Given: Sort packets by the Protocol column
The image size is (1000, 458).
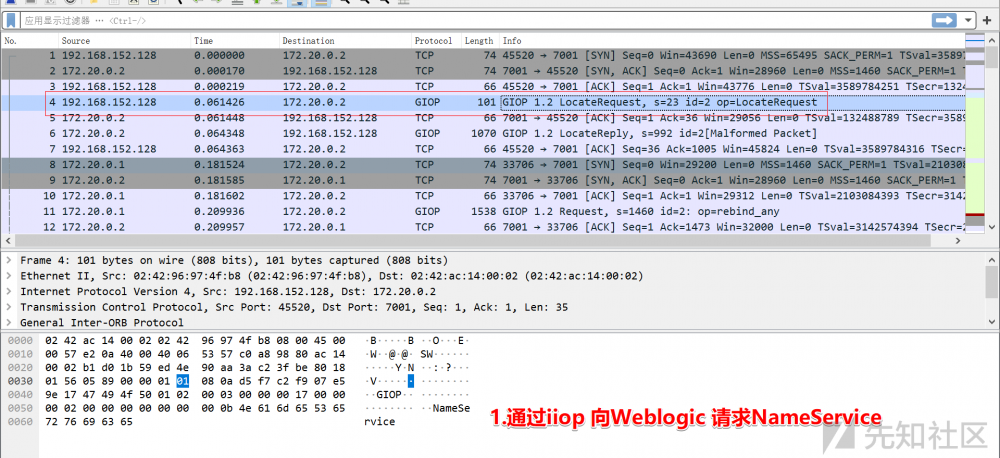Looking at the screenshot, I should (436, 41).
